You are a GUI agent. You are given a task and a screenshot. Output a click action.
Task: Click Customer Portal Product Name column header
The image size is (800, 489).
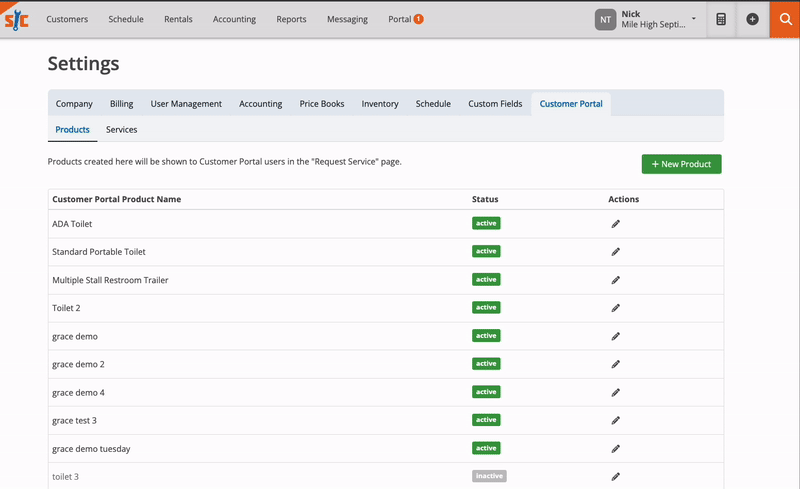click(x=116, y=199)
